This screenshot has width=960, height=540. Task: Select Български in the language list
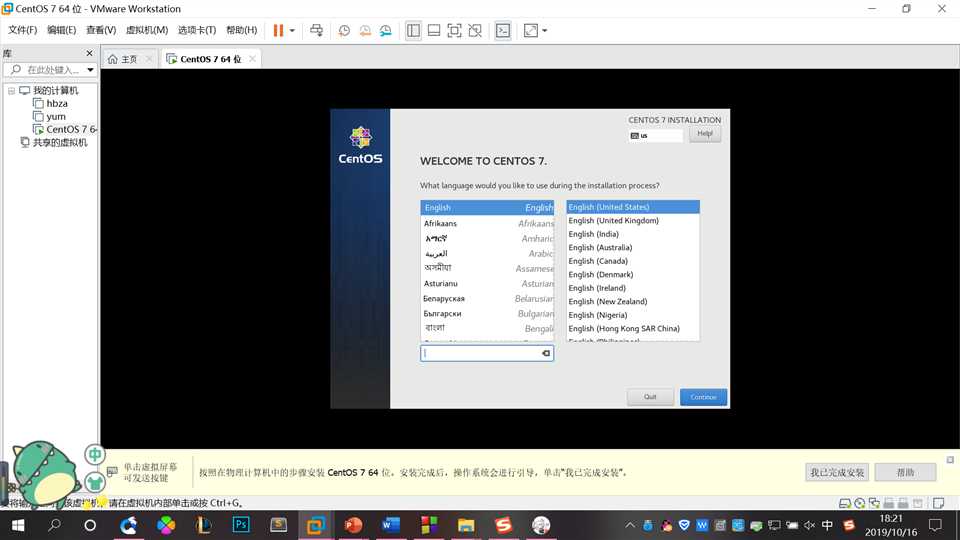pyautogui.click(x=487, y=313)
